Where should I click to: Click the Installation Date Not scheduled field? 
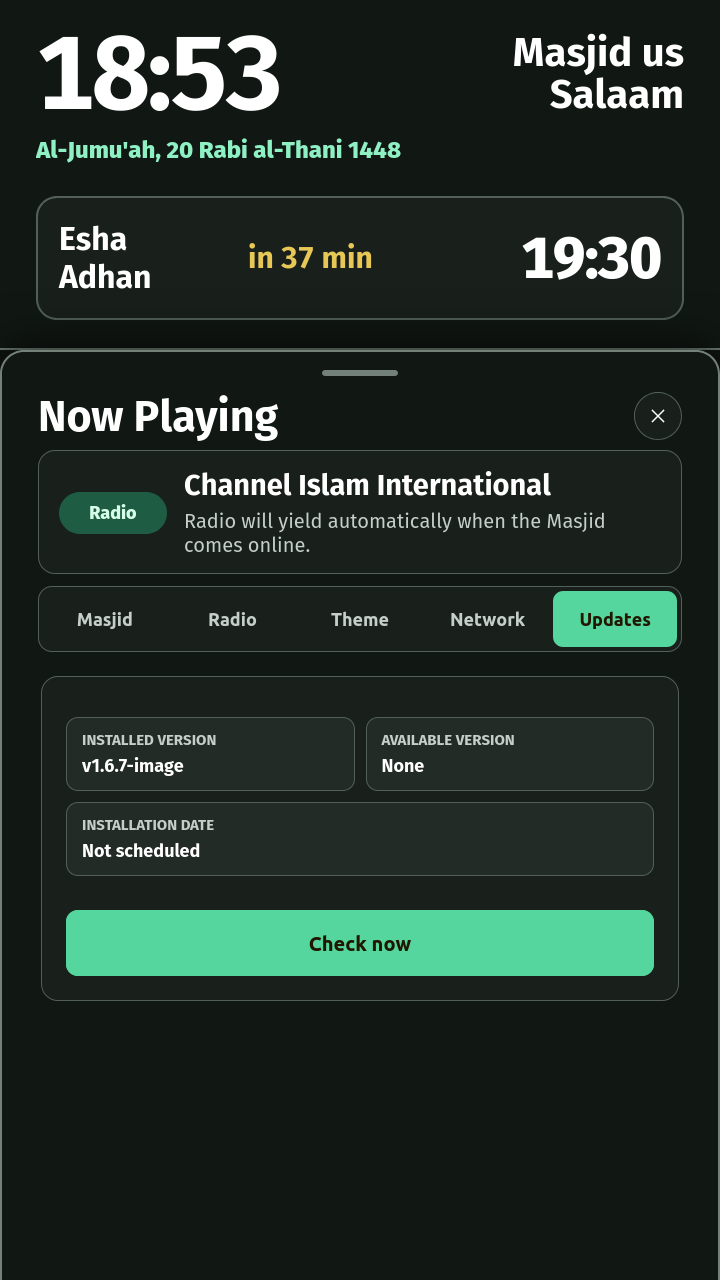coord(360,839)
